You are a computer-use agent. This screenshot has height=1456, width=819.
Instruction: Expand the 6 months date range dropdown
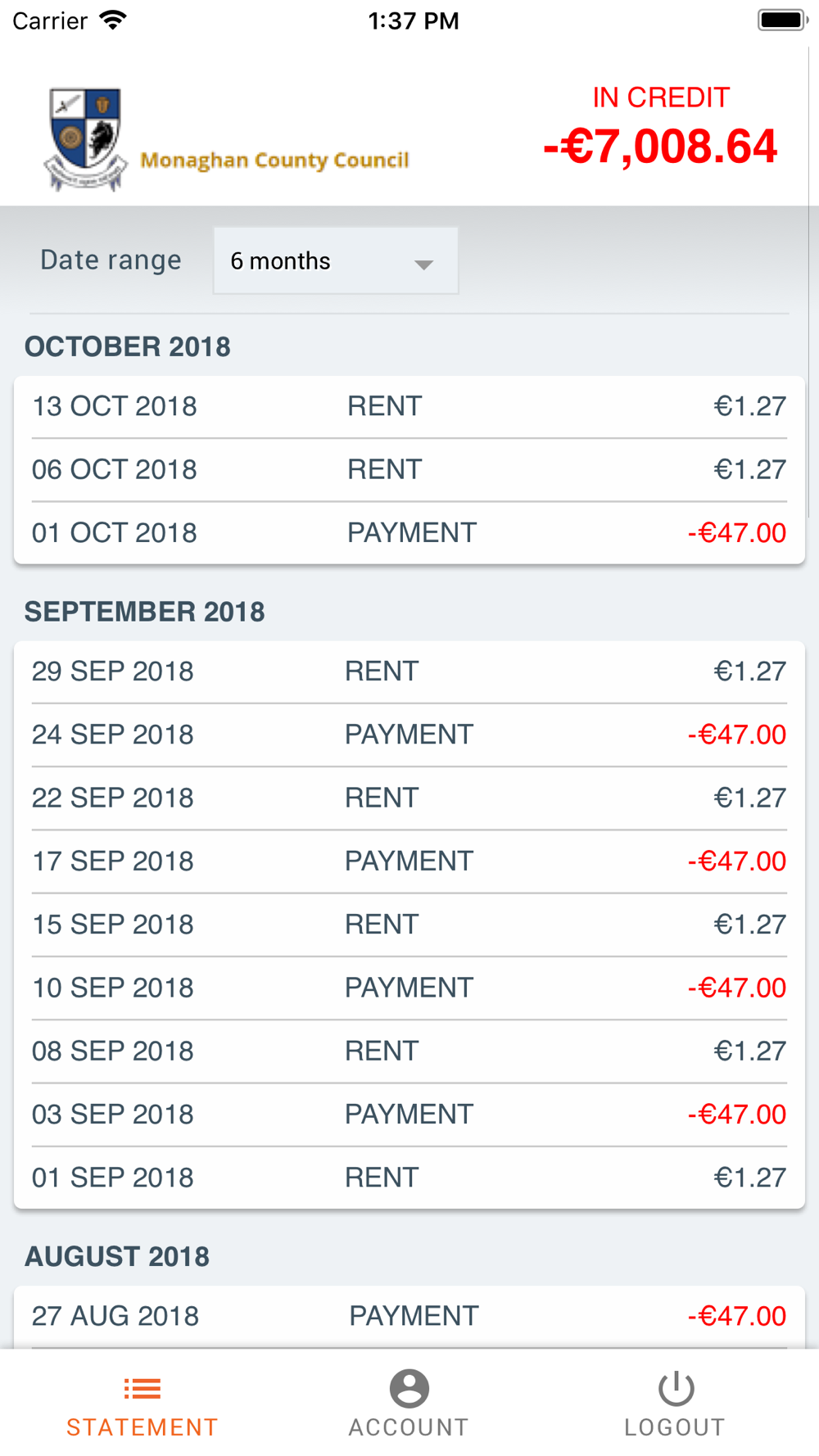pos(336,260)
